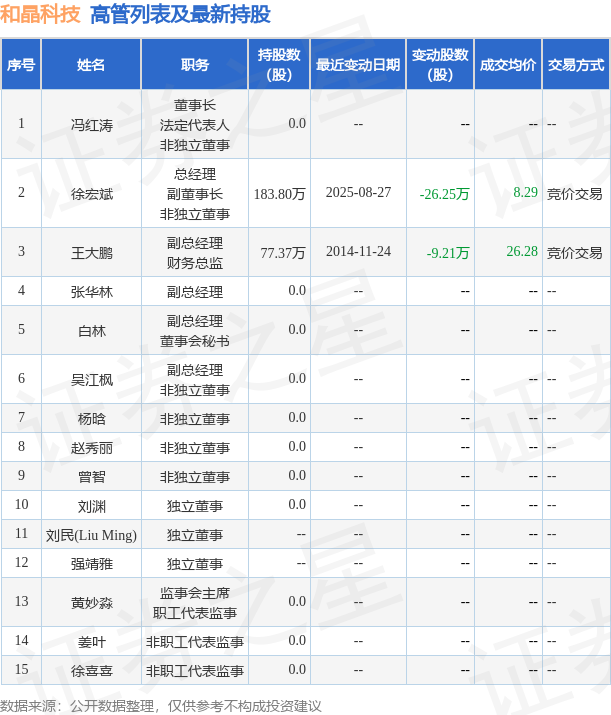Image resolution: width=611 pixels, height=715 pixels.
Task: Select the 姓名 column header
Action: click(91, 65)
